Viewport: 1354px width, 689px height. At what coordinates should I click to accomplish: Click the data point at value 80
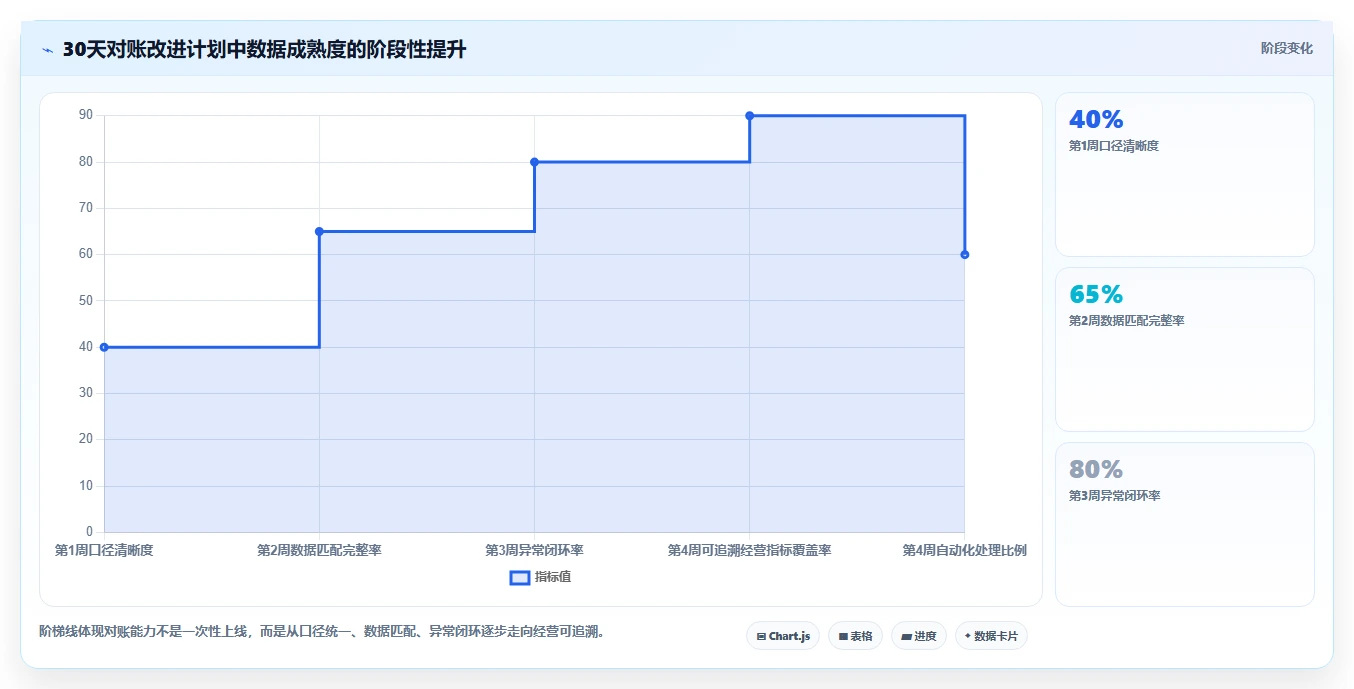[x=534, y=162]
